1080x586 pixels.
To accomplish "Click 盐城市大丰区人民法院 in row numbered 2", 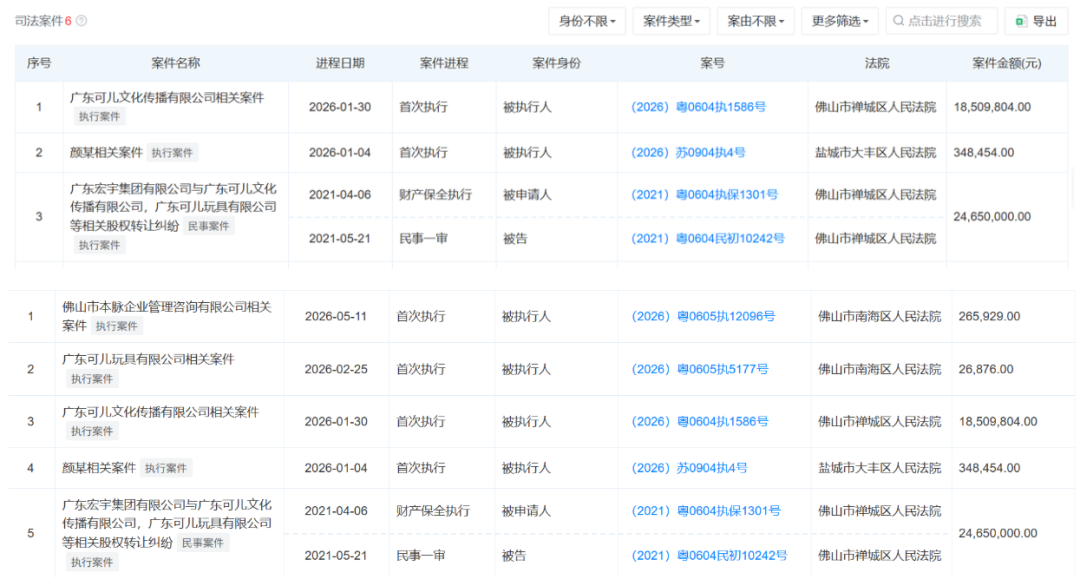I will coord(875,152).
